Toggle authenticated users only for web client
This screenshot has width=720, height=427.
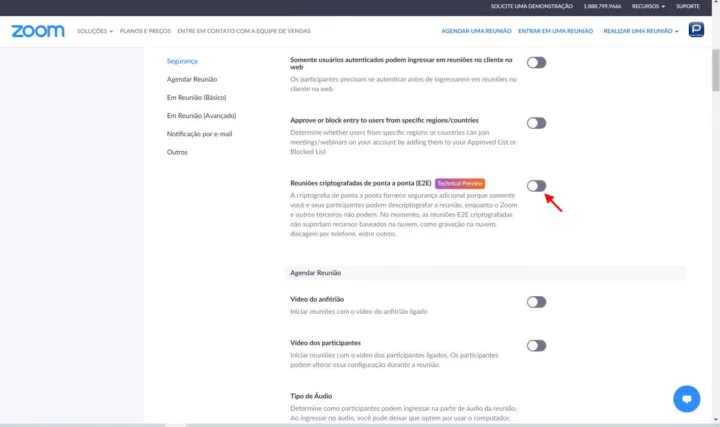(536, 62)
